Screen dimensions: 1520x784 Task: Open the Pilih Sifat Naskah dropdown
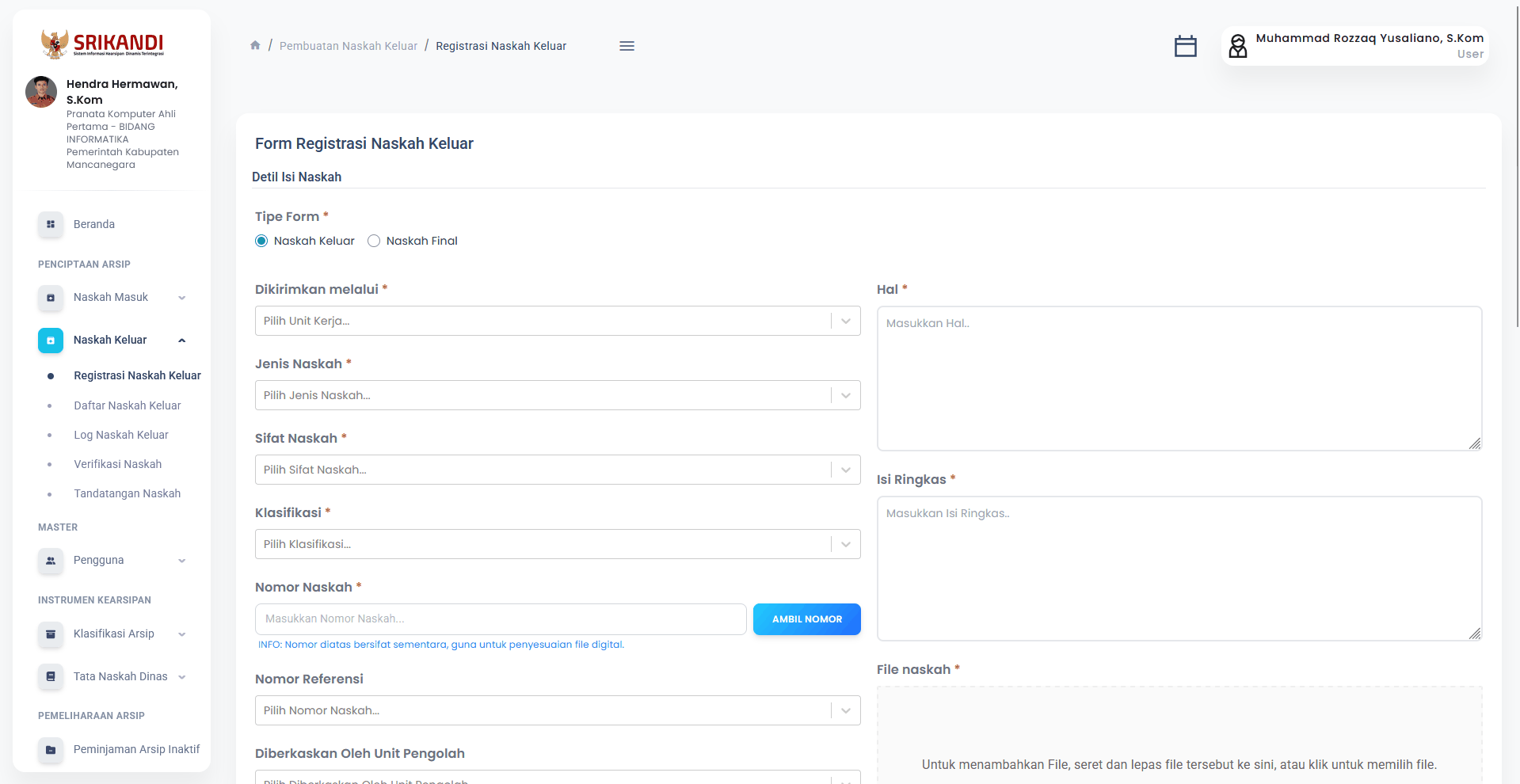coord(558,470)
